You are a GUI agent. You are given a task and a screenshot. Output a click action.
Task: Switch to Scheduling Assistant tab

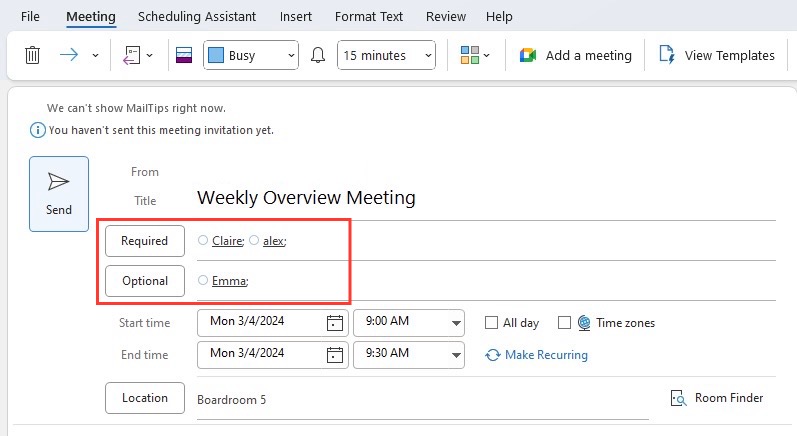pyautogui.click(x=197, y=16)
